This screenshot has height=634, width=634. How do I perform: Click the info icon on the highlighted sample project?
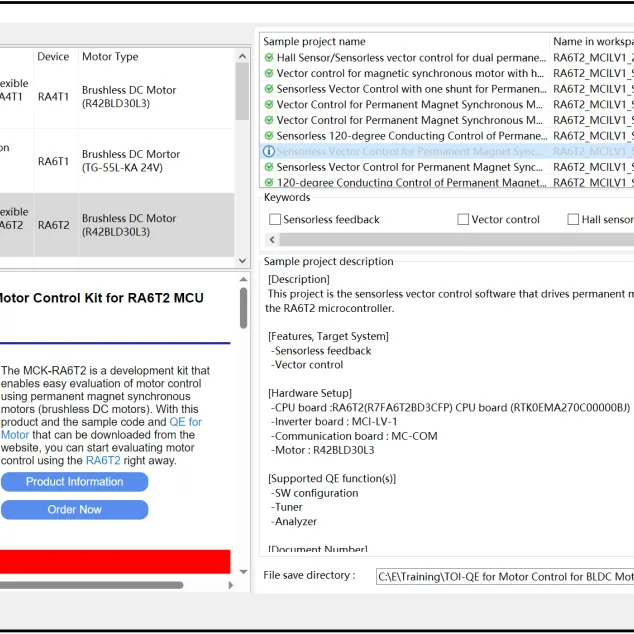point(268,151)
